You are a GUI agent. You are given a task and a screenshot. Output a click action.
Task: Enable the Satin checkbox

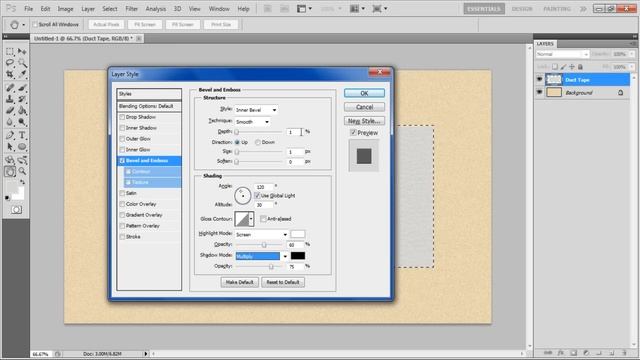(x=122, y=193)
